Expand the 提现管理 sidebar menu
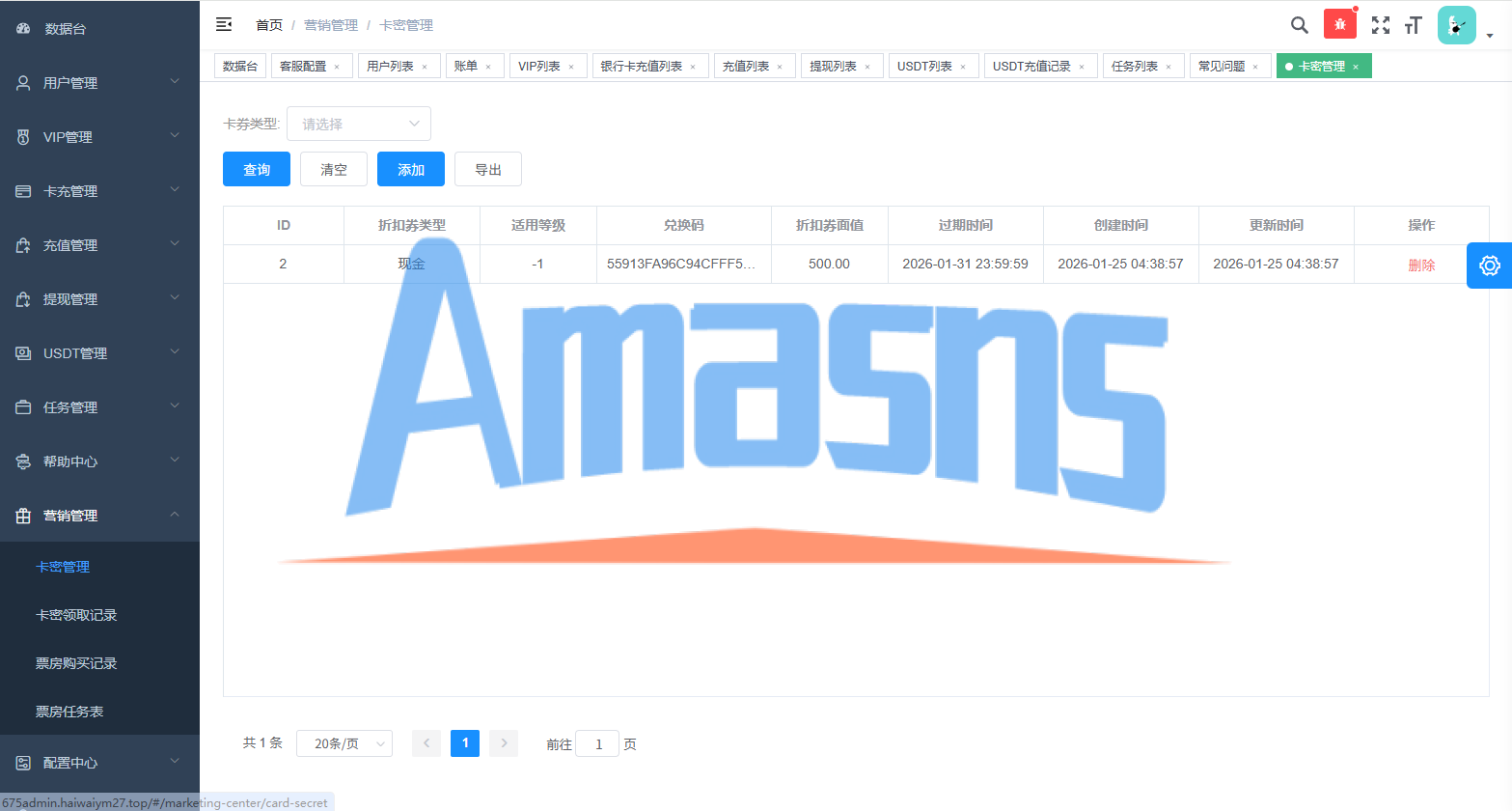1512x811 pixels. click(99, 299)
